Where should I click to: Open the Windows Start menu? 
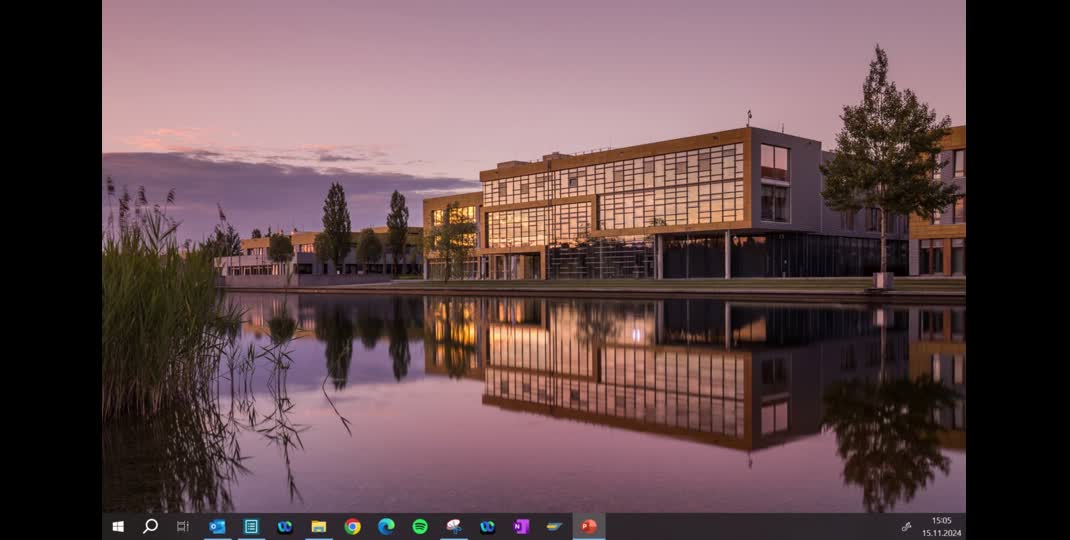click(118, 526)
